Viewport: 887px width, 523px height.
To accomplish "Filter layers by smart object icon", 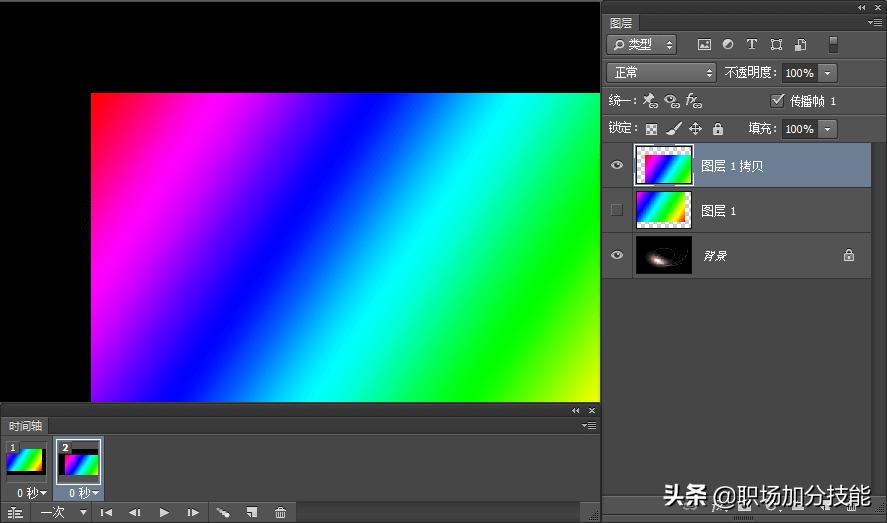I will click(x=800, y=45).
